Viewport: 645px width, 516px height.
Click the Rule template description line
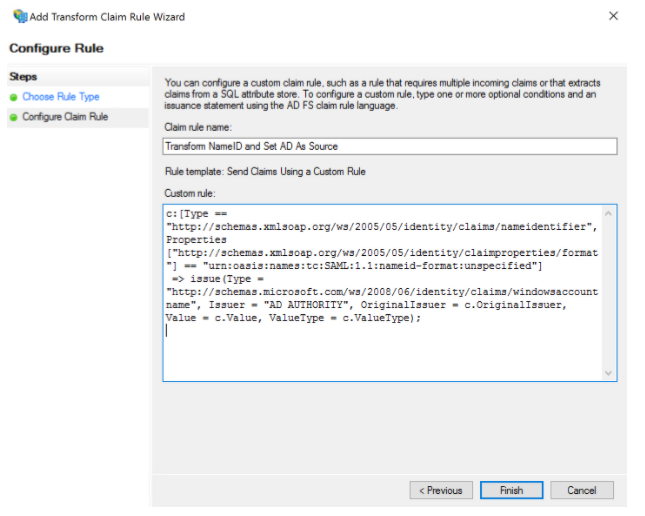click(x=265, y=172)
